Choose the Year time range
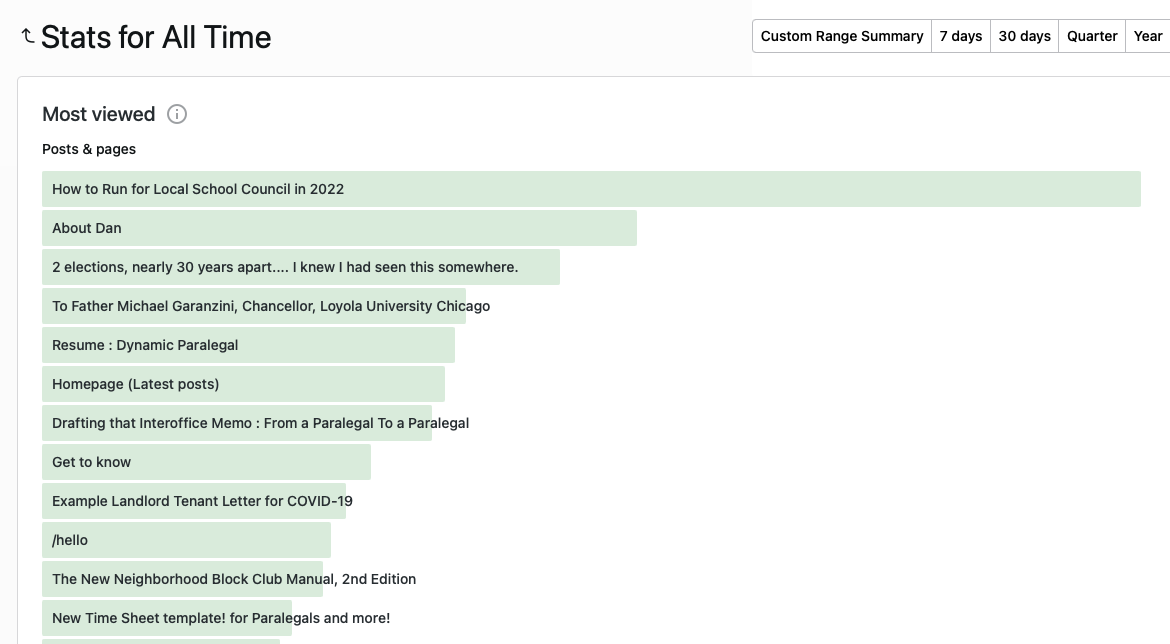Screen dimensions: 1170x644 pos(1147,36)
